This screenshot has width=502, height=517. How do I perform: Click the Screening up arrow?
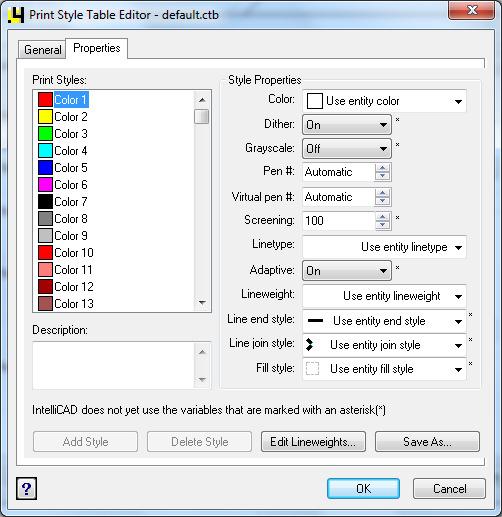(382, 217)
